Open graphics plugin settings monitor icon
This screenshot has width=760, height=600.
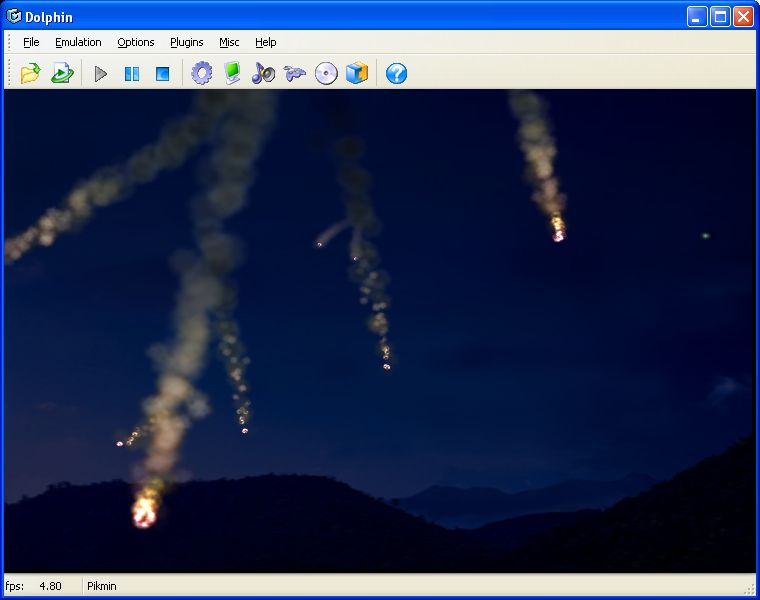pyautogui.click(x=233, y=74)
